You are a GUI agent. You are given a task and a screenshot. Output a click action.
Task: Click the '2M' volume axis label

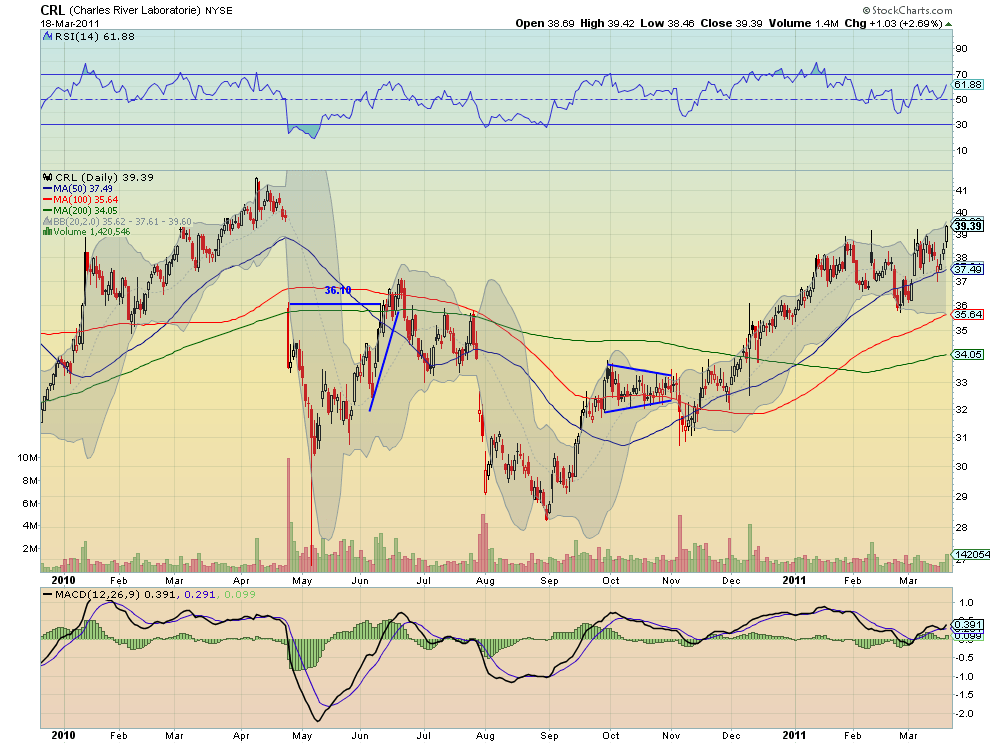coord(30,548)
